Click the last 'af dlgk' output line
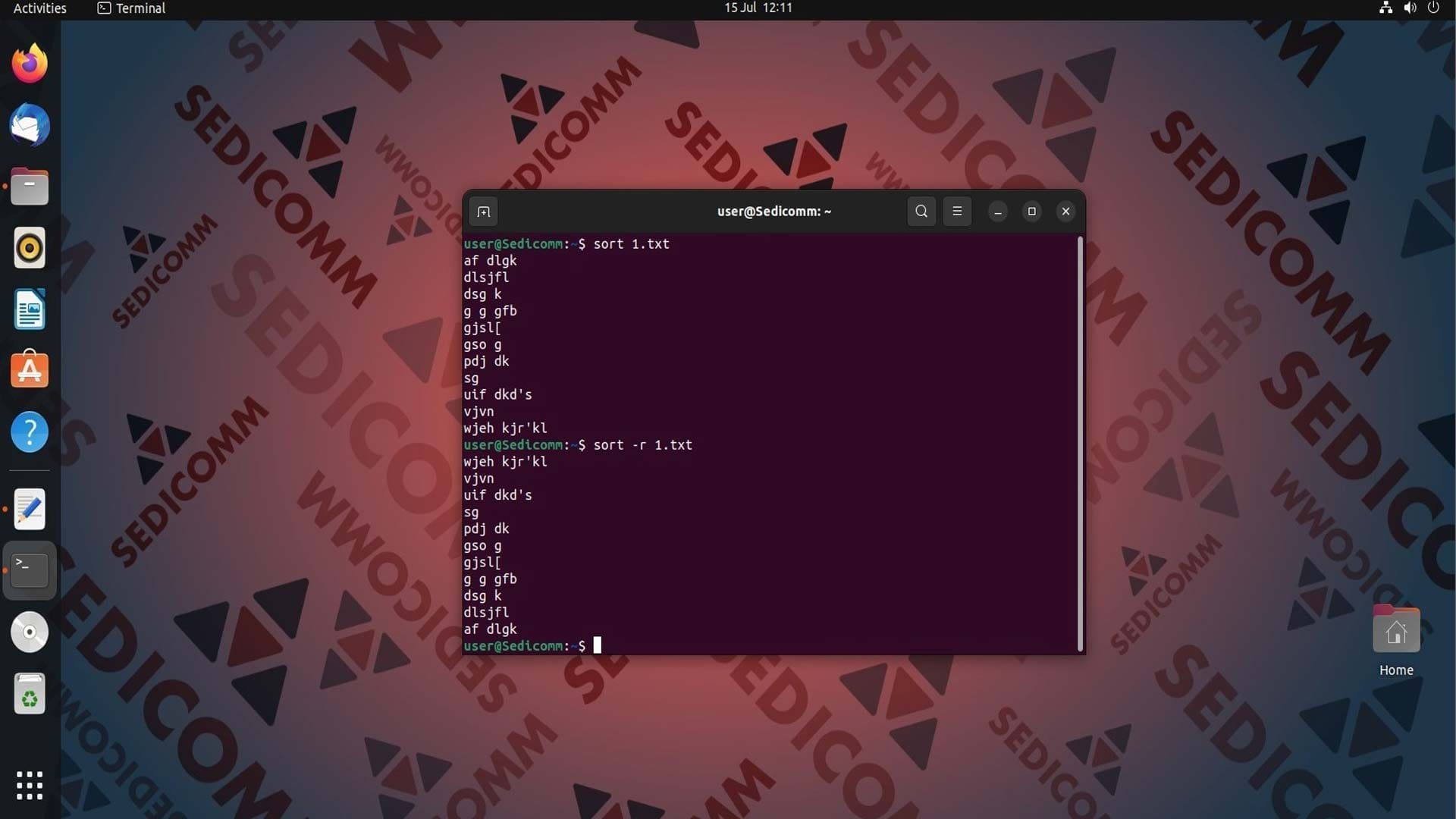 tap(490, 629)
